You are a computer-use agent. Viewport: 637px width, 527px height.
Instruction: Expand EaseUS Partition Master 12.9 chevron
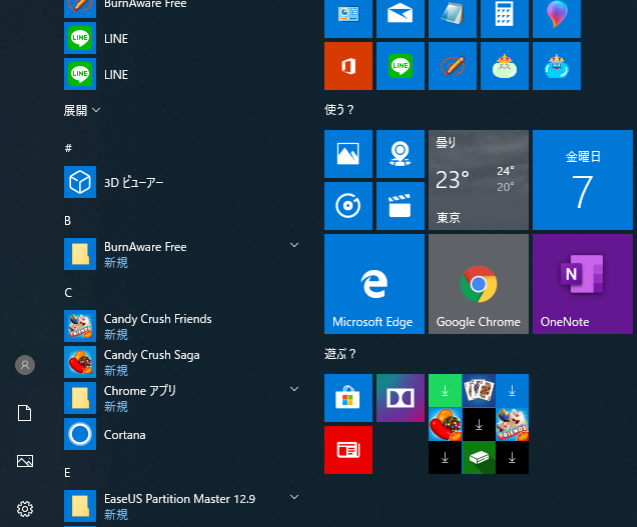tap(294, 497)
